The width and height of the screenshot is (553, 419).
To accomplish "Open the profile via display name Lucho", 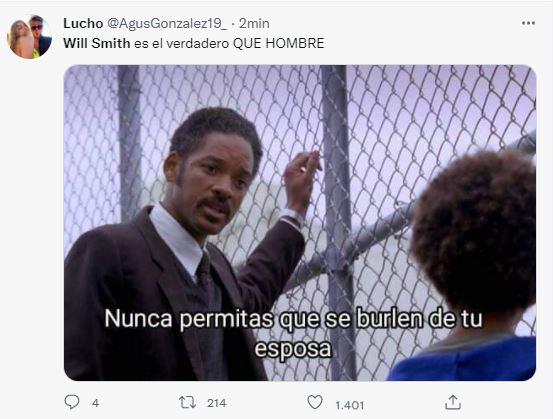I will [83, 24].
